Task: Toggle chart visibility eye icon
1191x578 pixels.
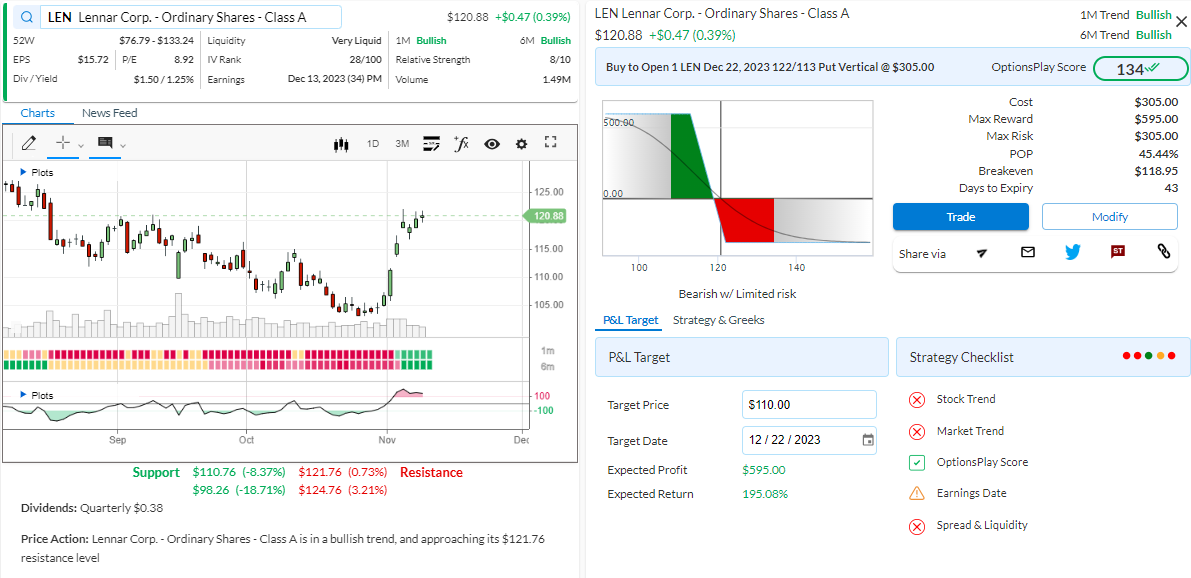Action: click(492, 144)
